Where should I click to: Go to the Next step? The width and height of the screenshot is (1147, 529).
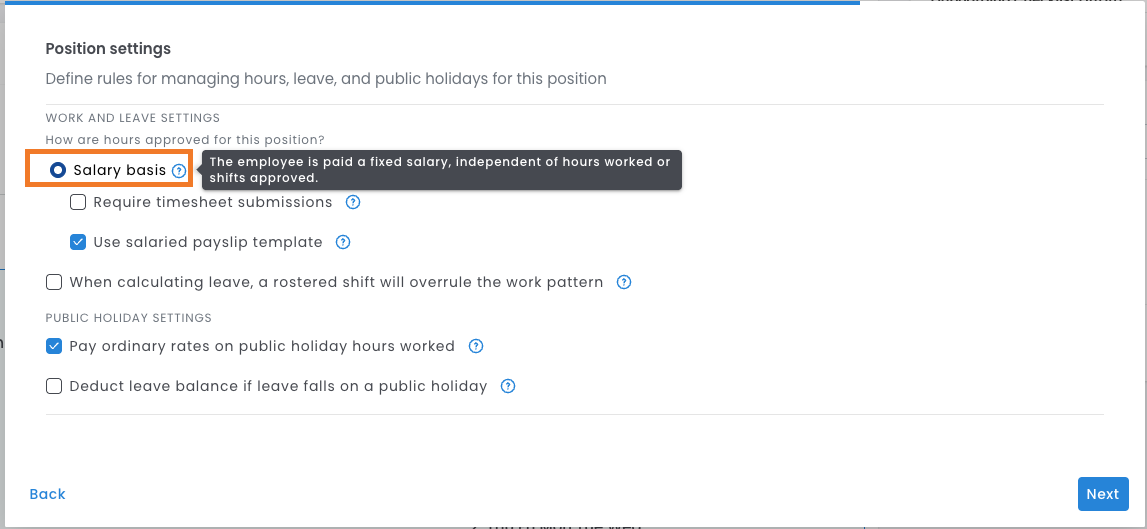[1102, 494]
